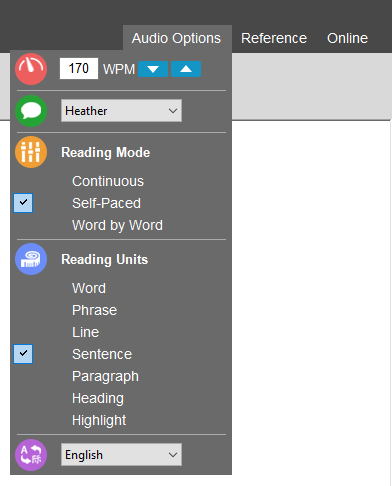Select Continuous reading mode
Image resolution: width=392 pixels, height=486 pixels.
pos(108,181)
